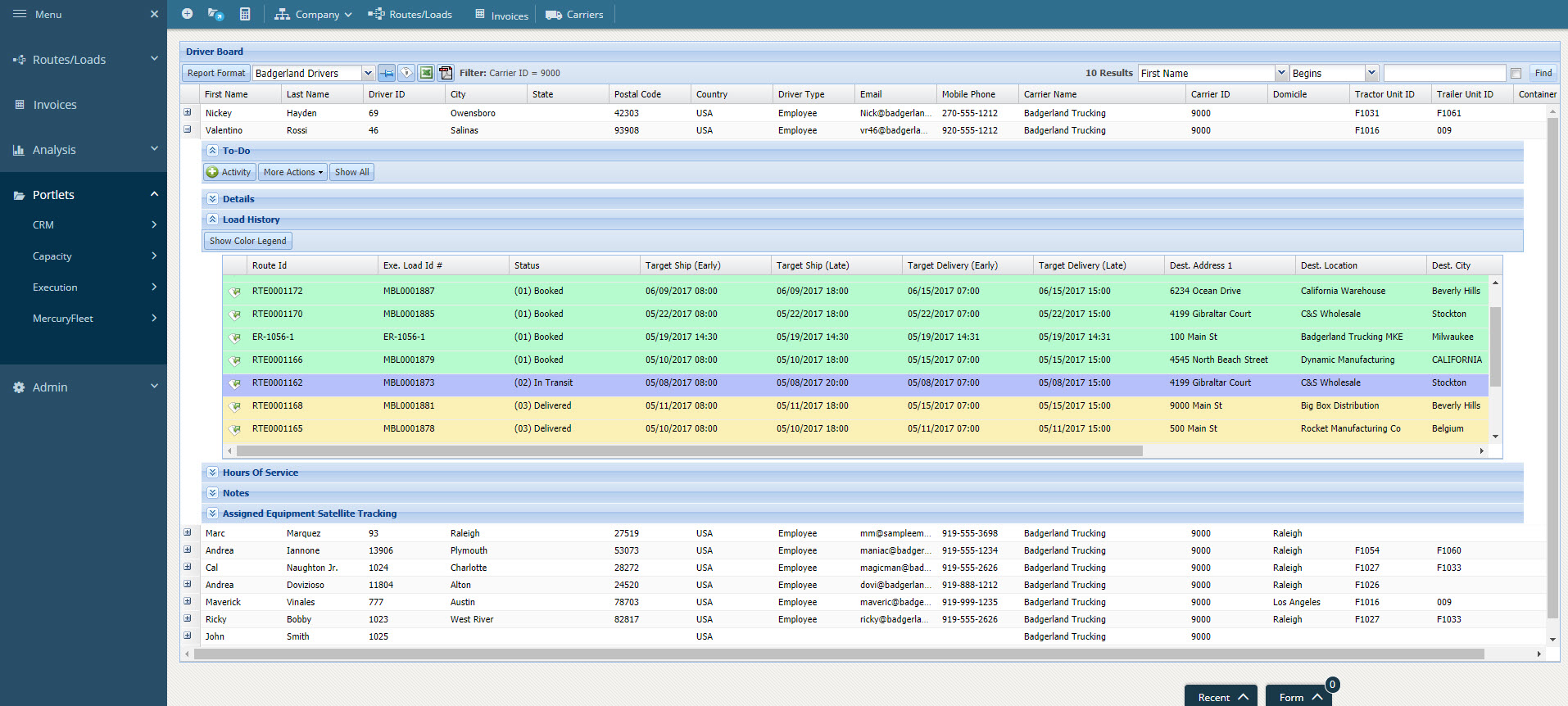Export Driver Board to PDF
This screenshot has height=706, width=1568.
coord(446,73)
